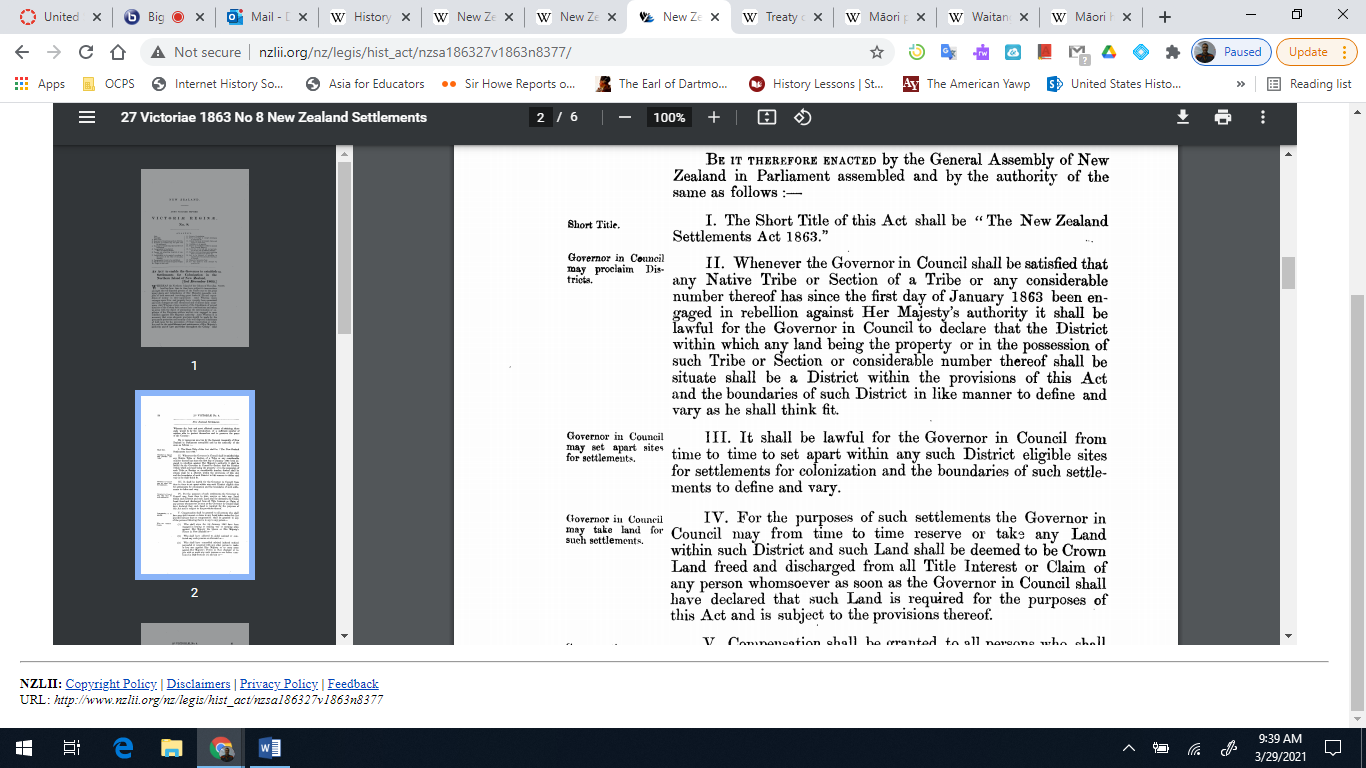Go to the browser home page
Image resolution: width=1366 pixels, height=768 pixels.
(x=118, y=52)
